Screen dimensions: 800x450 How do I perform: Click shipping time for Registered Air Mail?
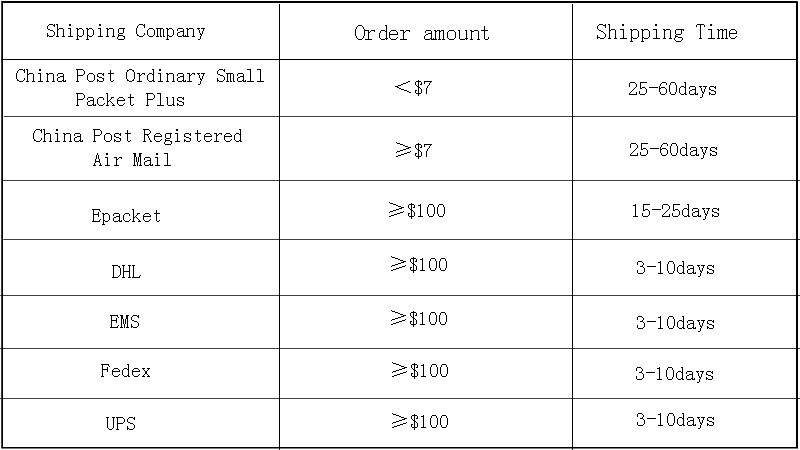pos(672,150)
